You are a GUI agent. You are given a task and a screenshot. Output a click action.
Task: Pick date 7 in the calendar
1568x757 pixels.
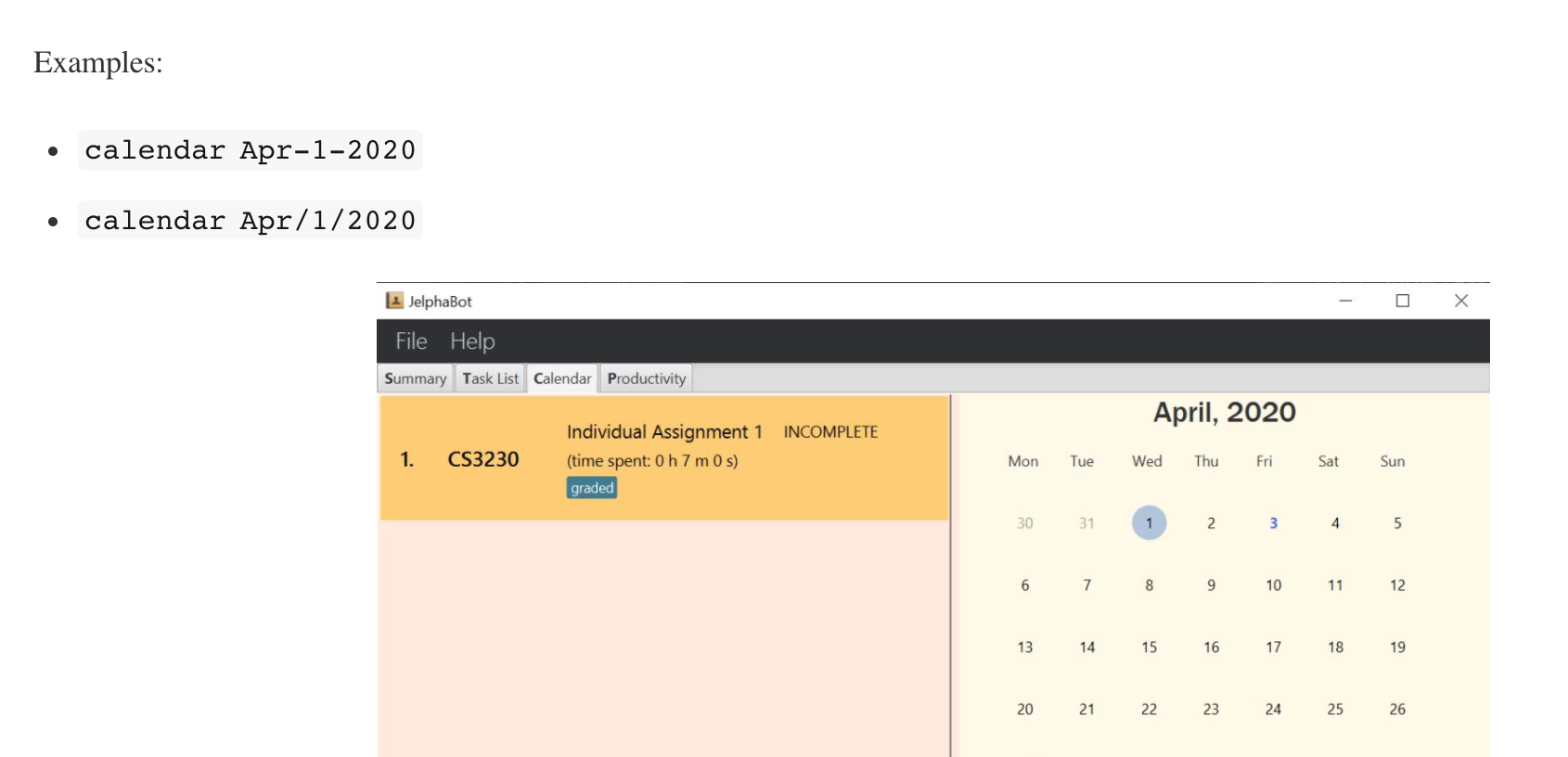tap(1086, 585)
